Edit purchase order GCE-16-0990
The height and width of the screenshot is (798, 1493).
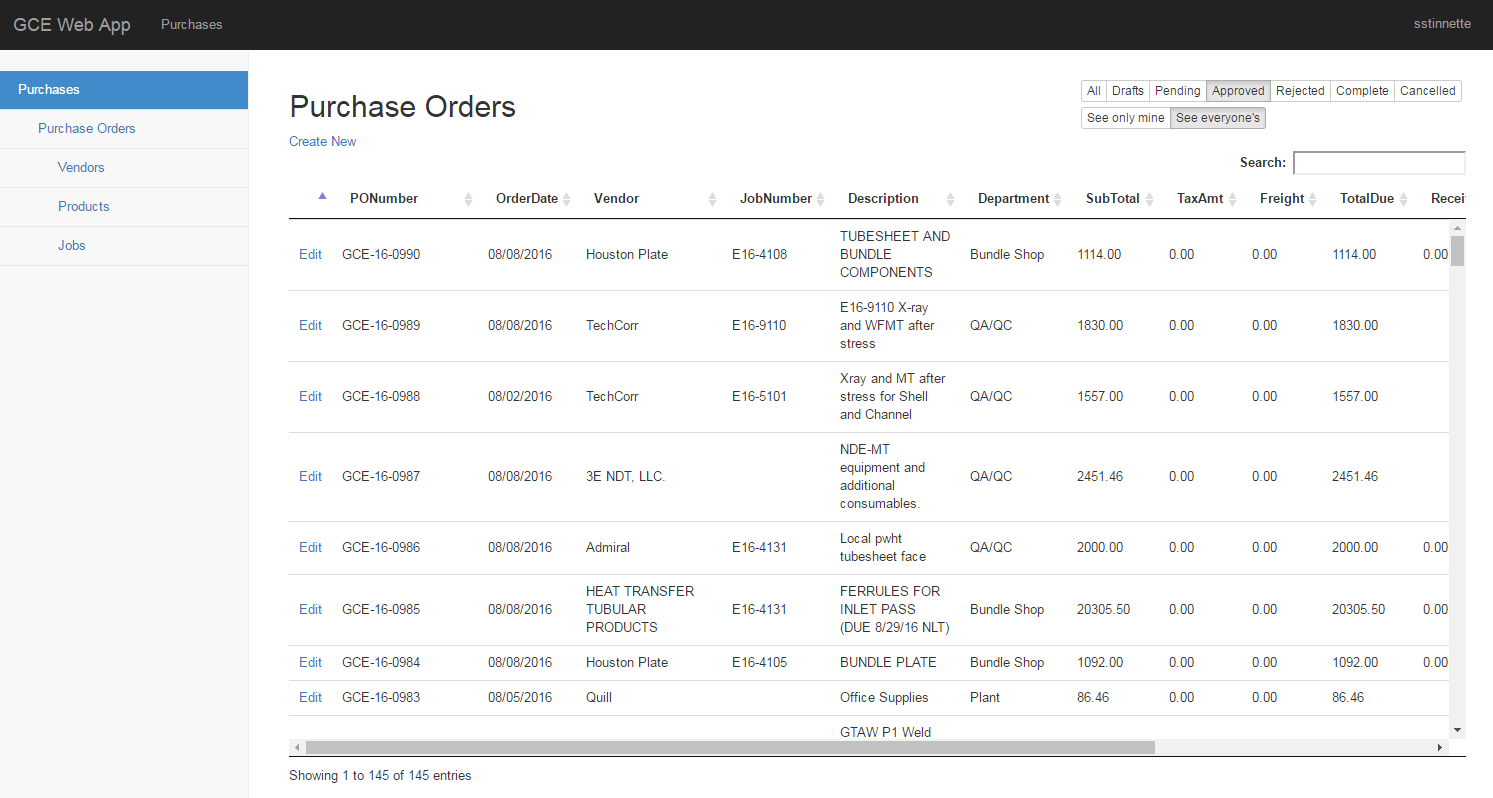[x=310, y=254]
